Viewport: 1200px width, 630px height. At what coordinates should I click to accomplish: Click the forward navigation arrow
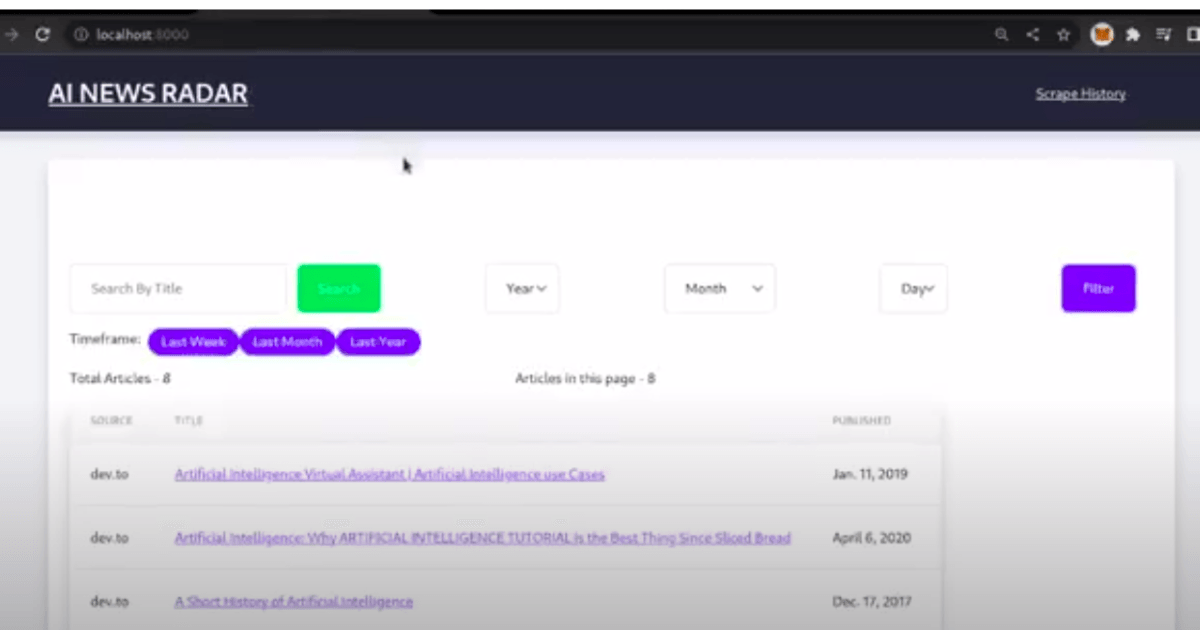click(10, 33)
